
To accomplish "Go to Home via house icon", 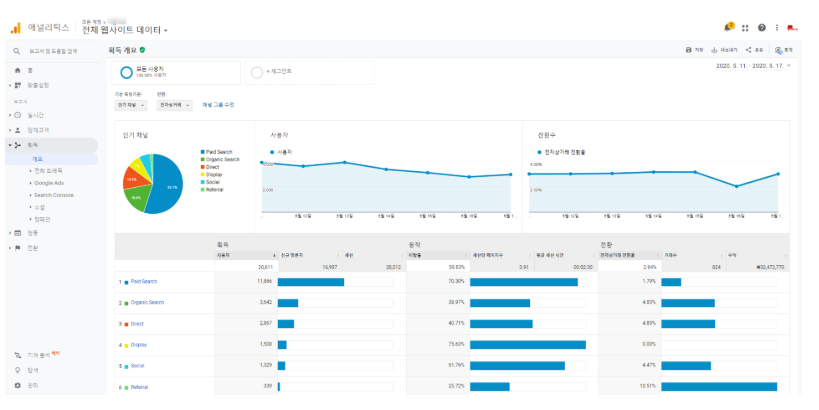I will coord(18,70).
